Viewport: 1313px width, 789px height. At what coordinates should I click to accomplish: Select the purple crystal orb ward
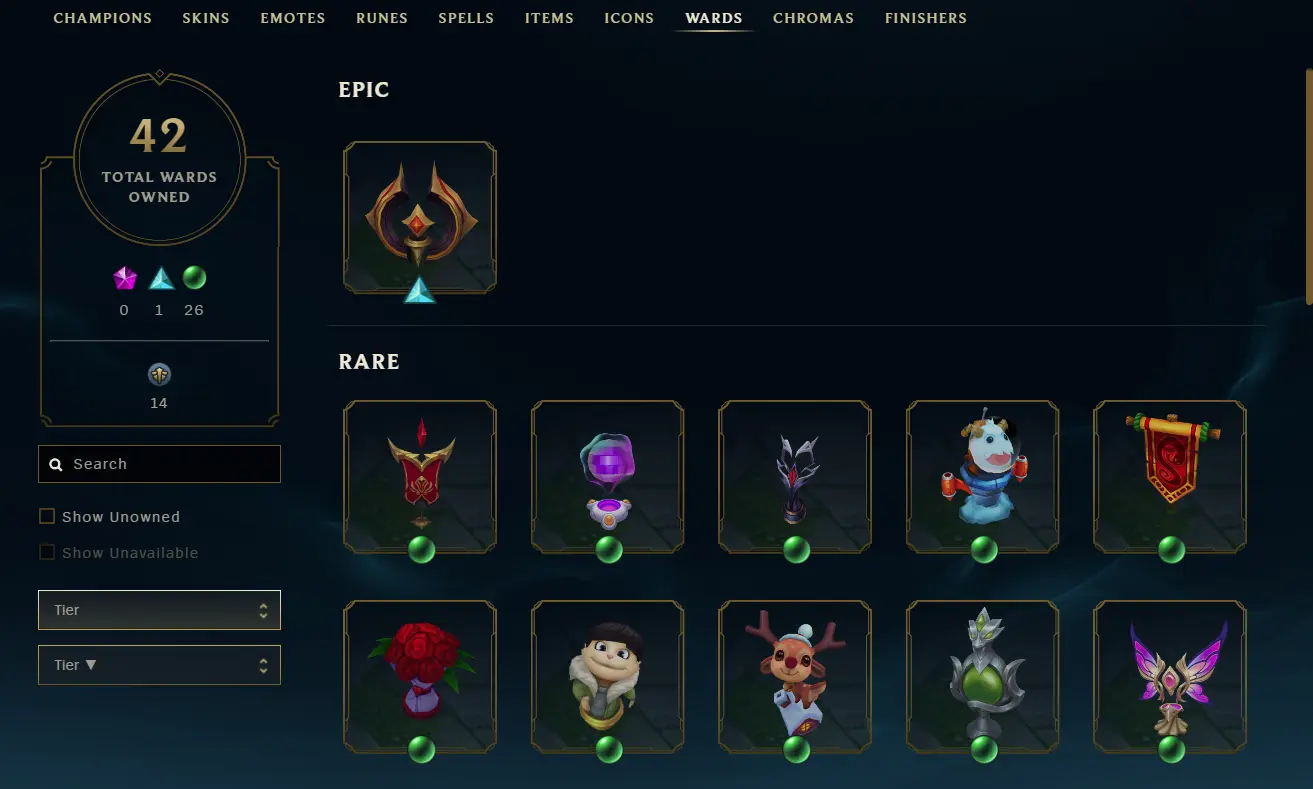(x=608, y=477)
